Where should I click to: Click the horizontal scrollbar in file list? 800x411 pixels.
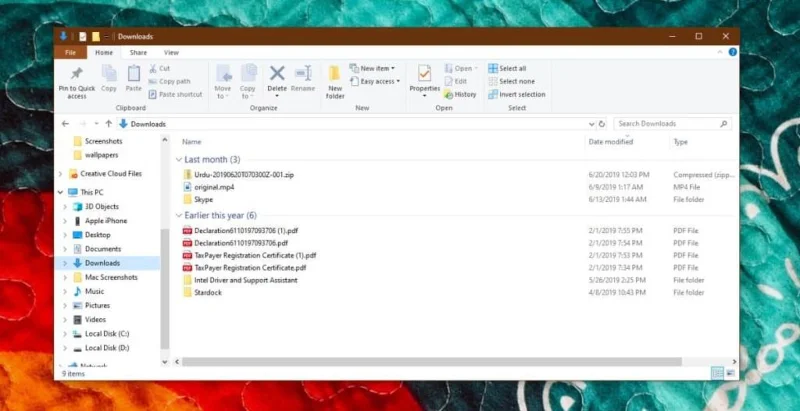[x=432, y=362]
